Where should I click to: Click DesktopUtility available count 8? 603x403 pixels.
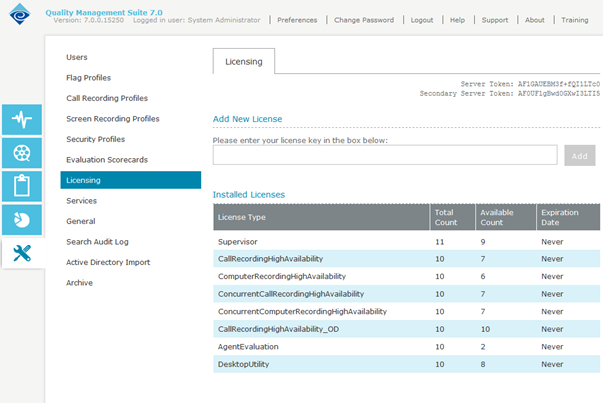point(483,364)
